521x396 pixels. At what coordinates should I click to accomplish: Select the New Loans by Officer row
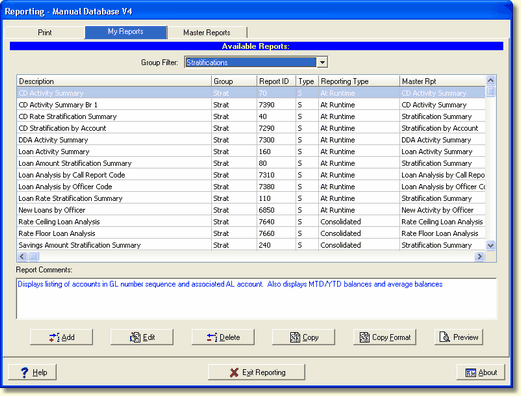point(251,210)
